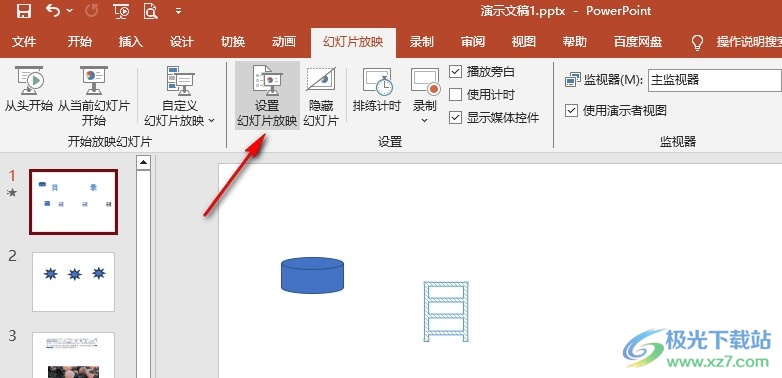Open the 插入 ribbon tab
The width and height of the screenshot is (782, 378).
(130, 42)
